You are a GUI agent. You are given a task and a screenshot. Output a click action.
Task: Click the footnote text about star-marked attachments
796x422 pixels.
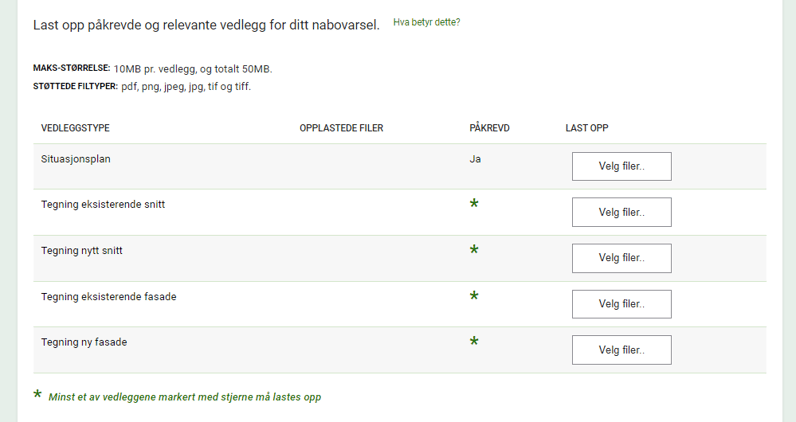pos(185,397)
